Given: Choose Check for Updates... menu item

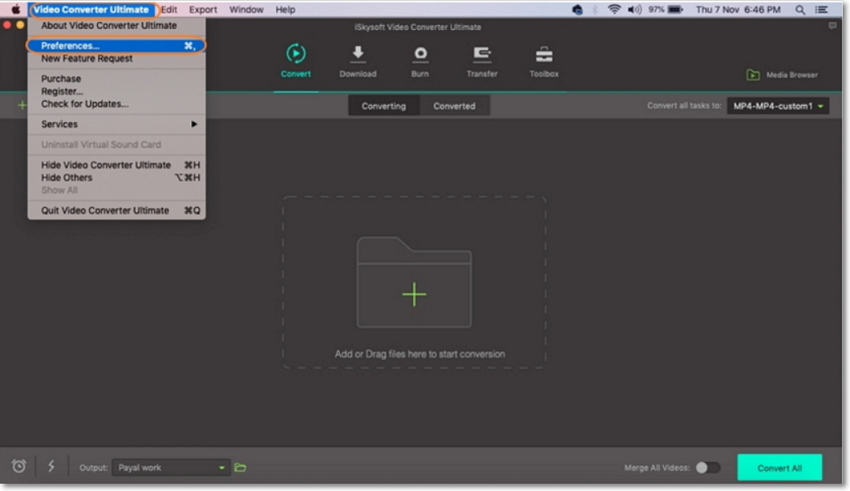Looking at the screenshot, I should coord(84,103).
